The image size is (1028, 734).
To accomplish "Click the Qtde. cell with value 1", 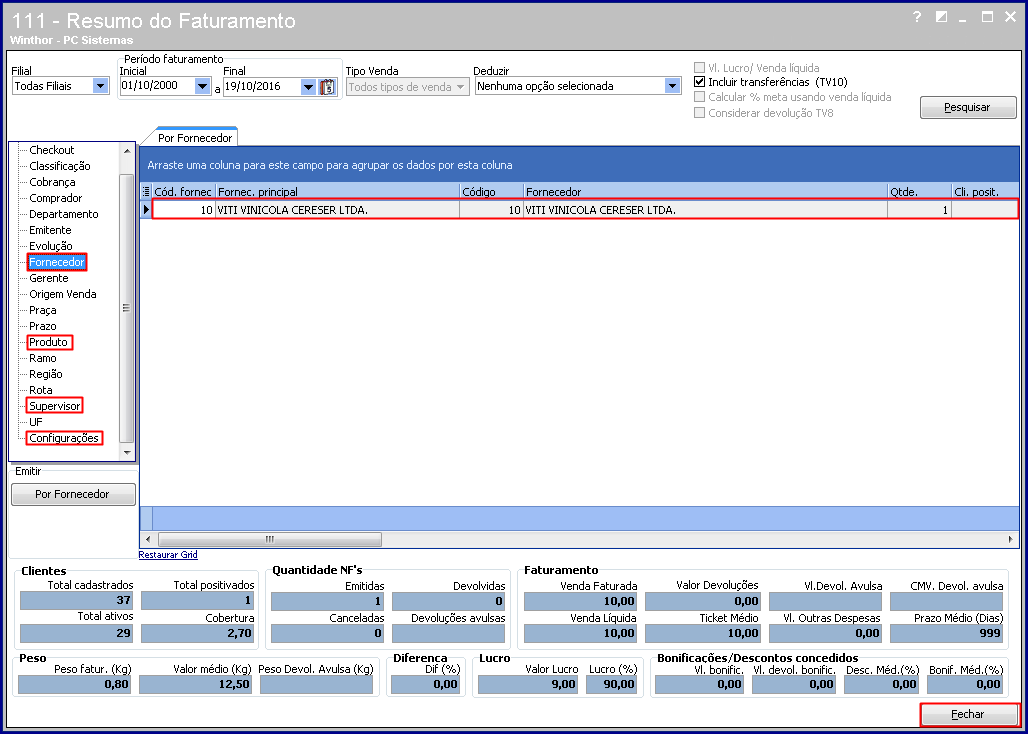I will (x=919, y=210).
